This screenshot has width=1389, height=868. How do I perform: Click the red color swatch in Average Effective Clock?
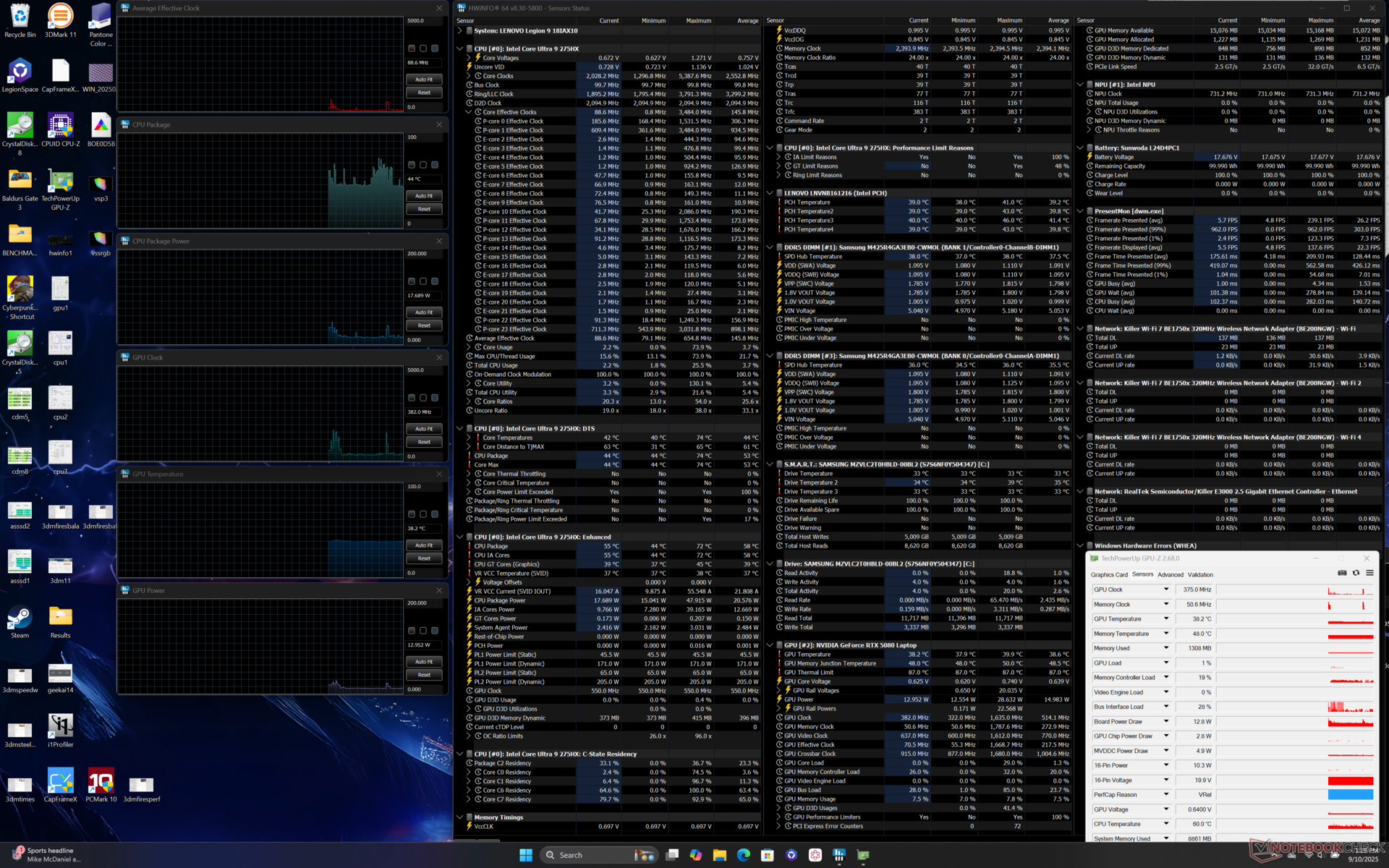click(x=412, y=48)
